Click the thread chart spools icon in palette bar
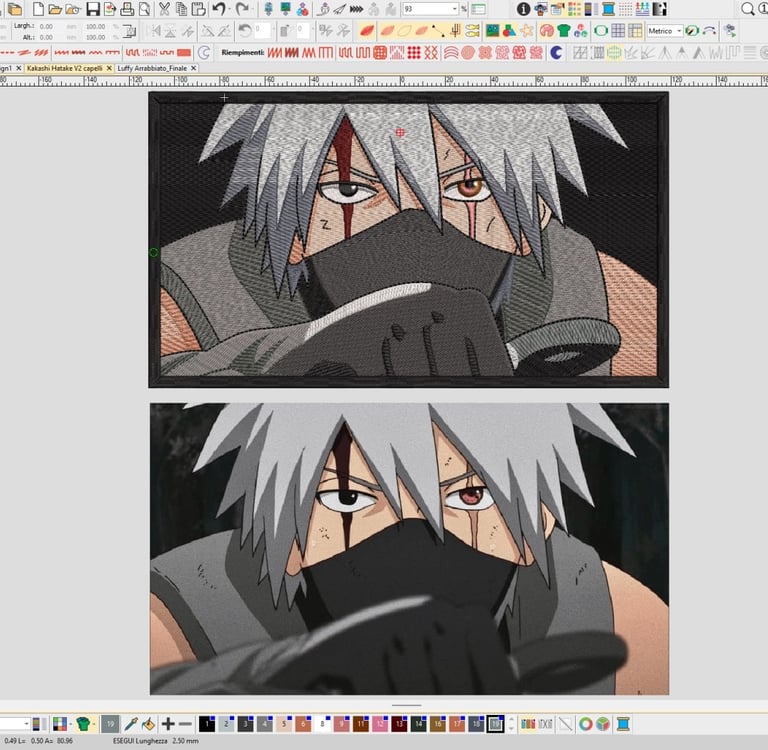The width and height of the screenshot is (768, 750). point(528,724)
